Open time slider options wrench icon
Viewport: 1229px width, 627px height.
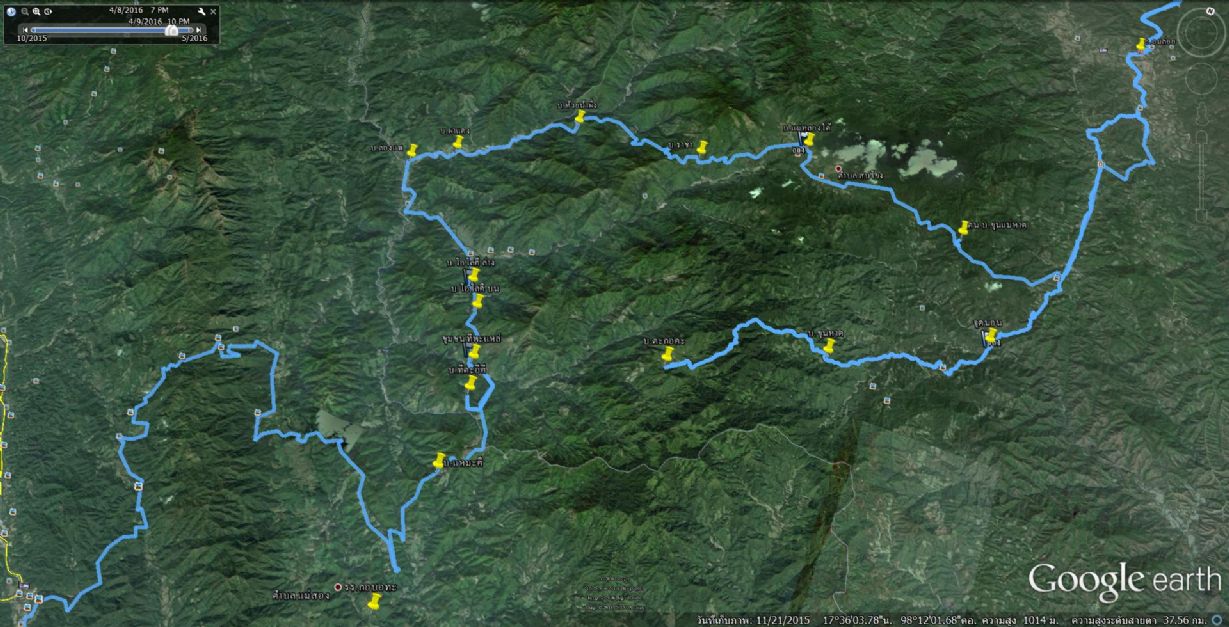[x=201, y=11]
